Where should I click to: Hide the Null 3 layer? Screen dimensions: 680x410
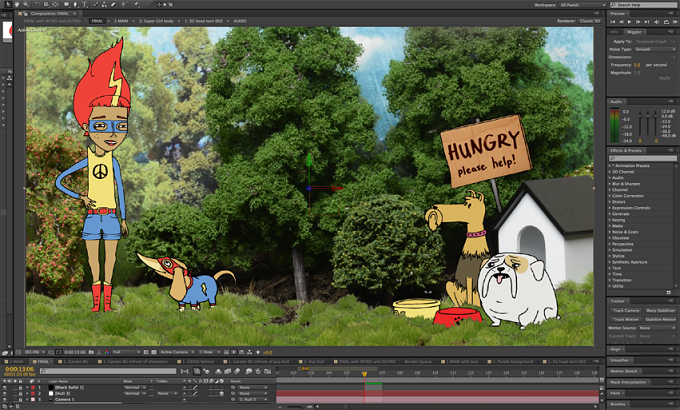click(4, 394)
